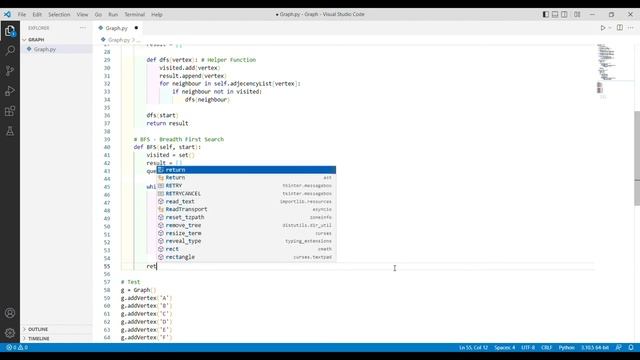Click Graph.py in the breadcrumb

tap(119, 40)
